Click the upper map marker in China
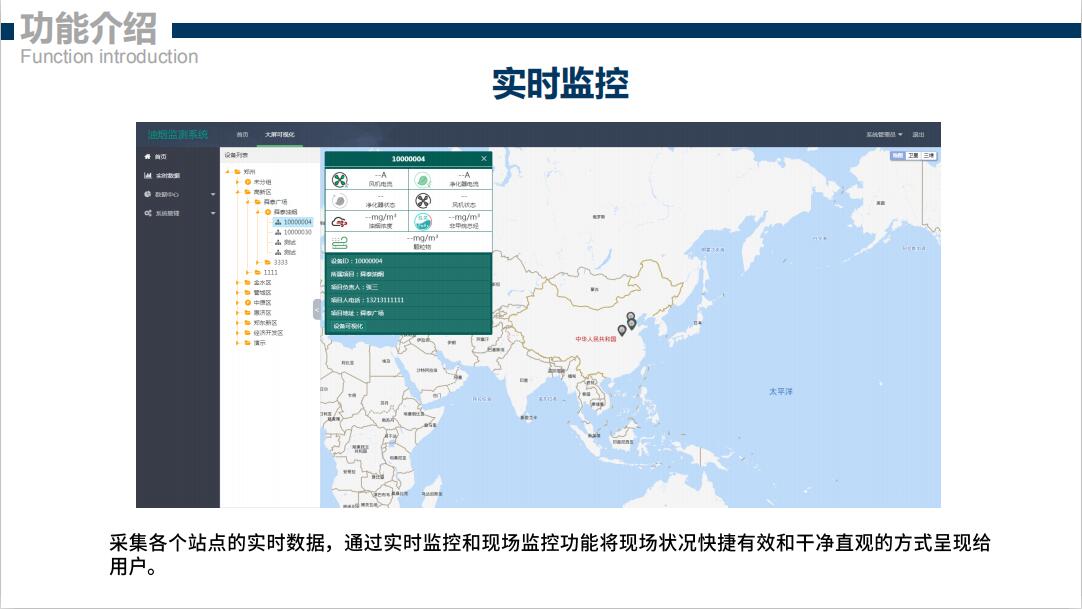Image resolution: width=1082 pixels, height=609 pixels. pos(631,317)
